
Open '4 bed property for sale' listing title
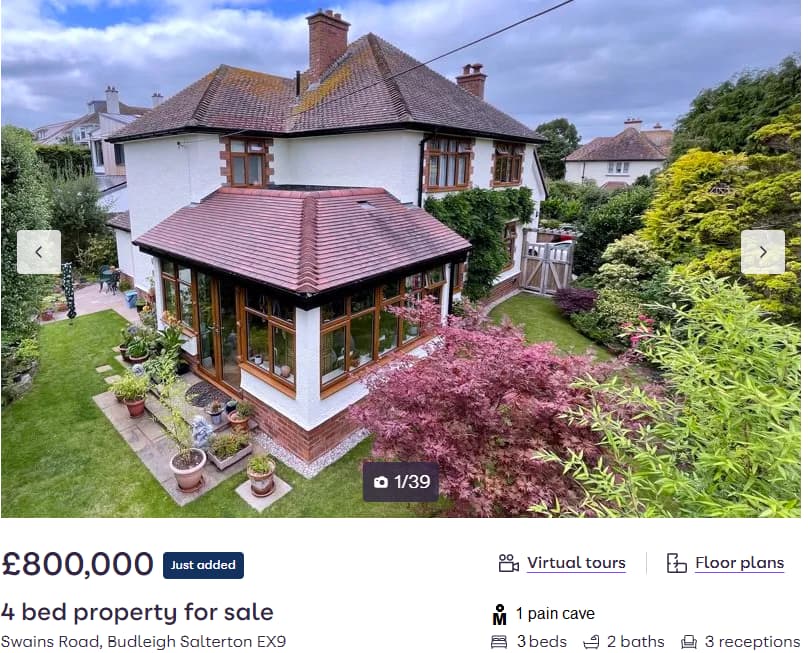tap(137, 612)
